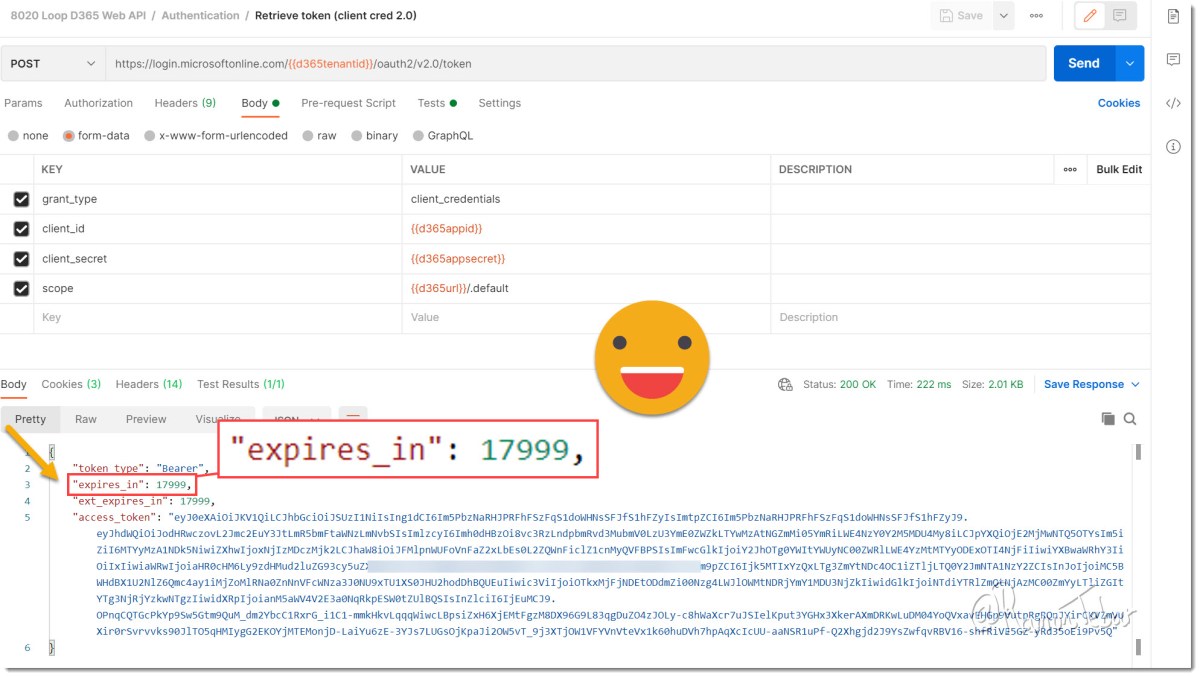Image resolution: width=1200 pixels, height=677 pixels.
Task: Copy the response body with copy icon
Action: pyautogui.click(x=1107, y=419)
